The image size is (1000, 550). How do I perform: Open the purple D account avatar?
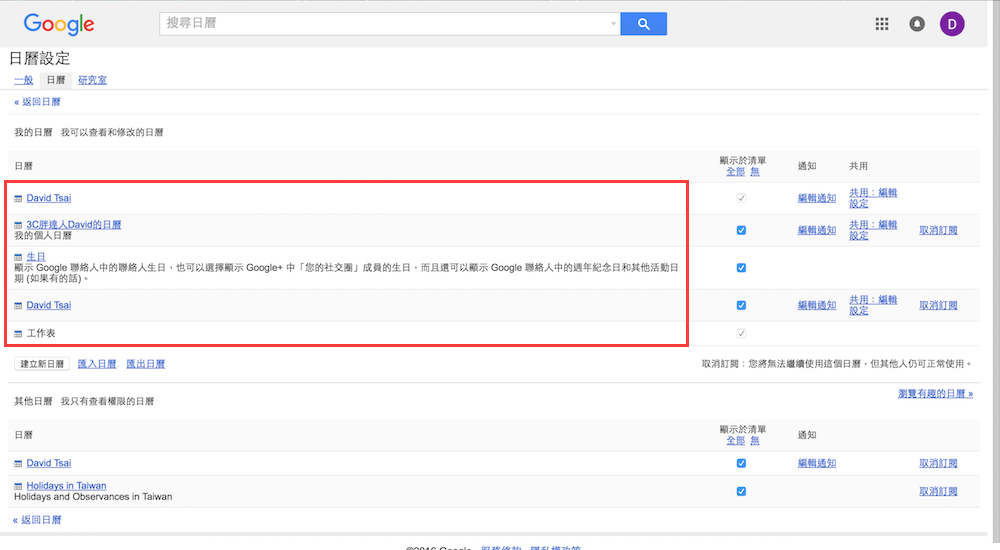click(952, 24)
